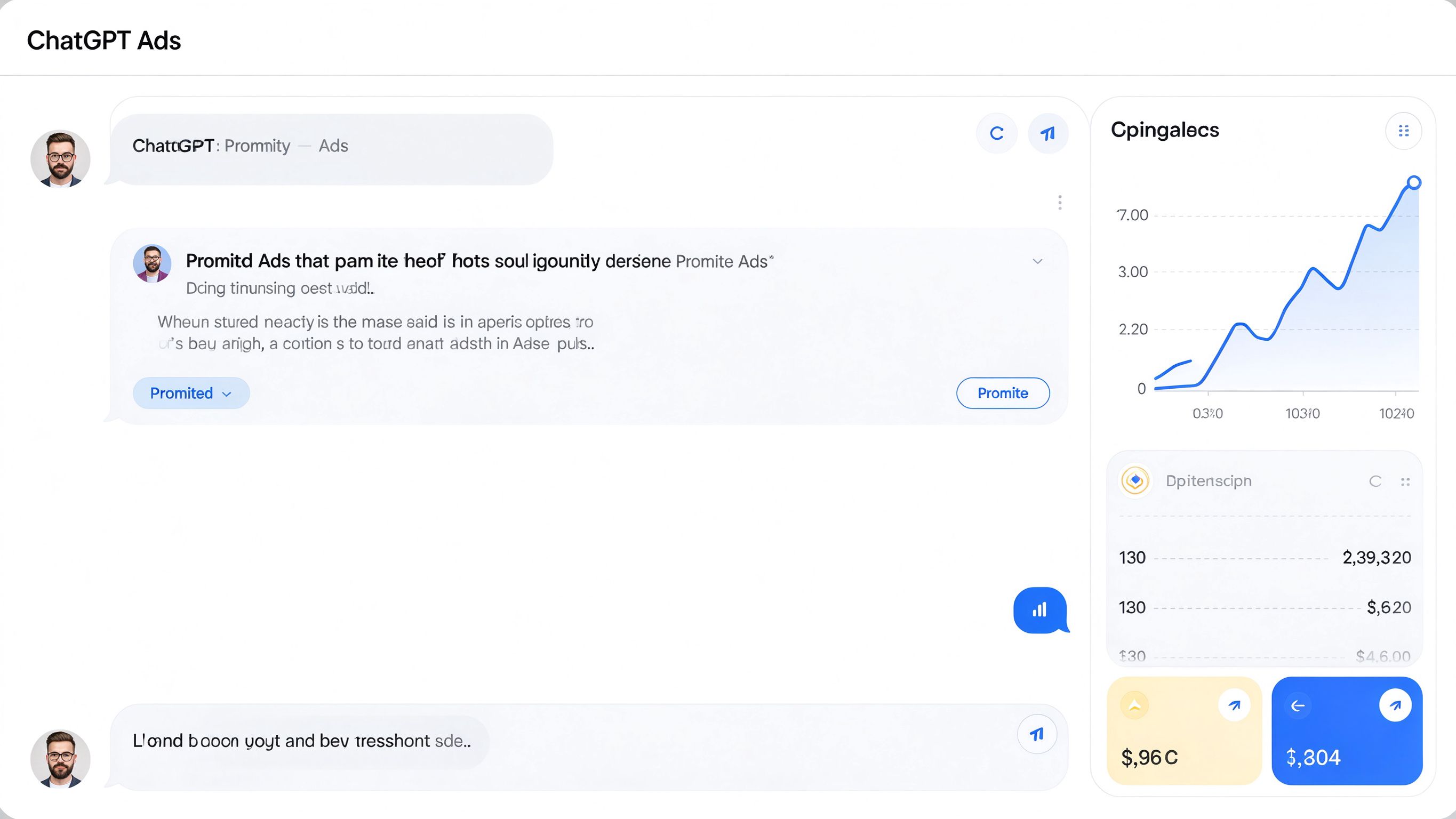Click the blue arrow icon in the chat header
This screenshot has height=819, width=1456.
[x=1048, y=133]
